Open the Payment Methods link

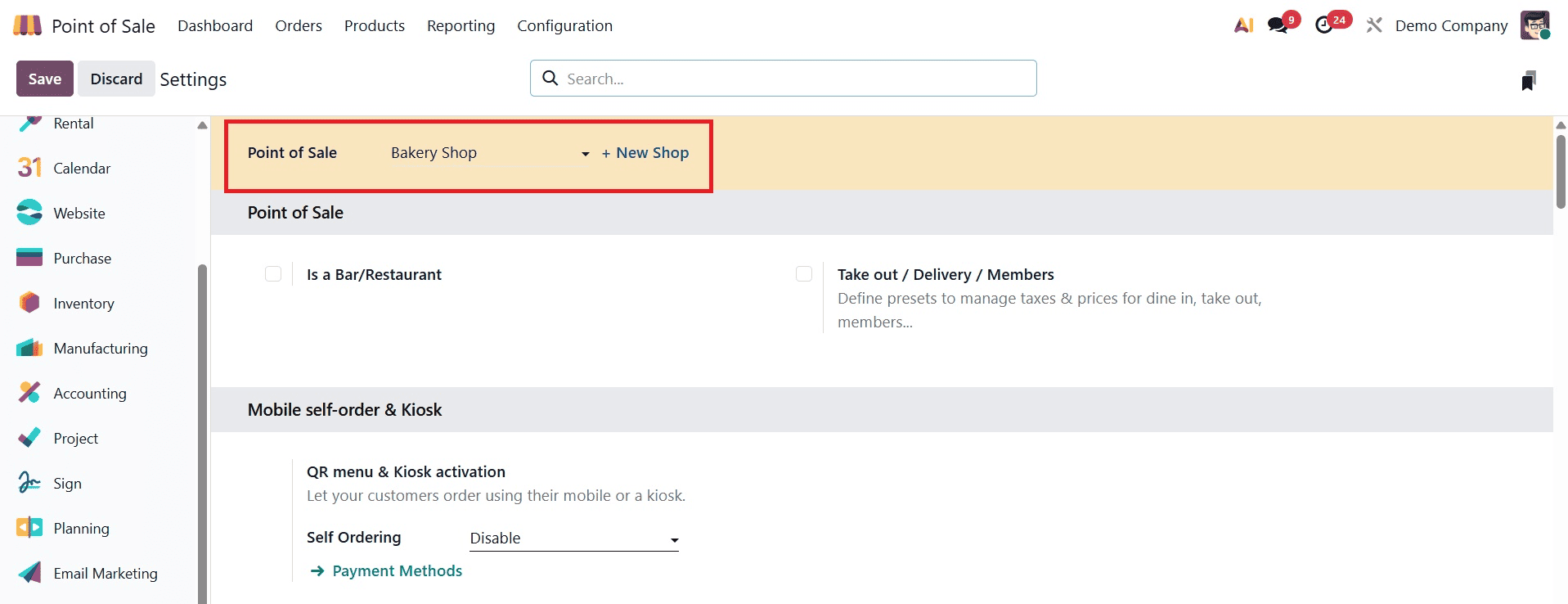[x=397, y=571]
